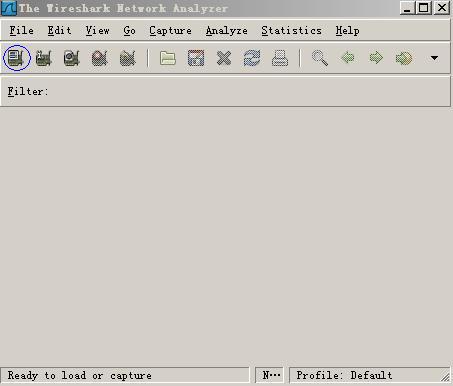Open the Statistics menu

[291, 31]
